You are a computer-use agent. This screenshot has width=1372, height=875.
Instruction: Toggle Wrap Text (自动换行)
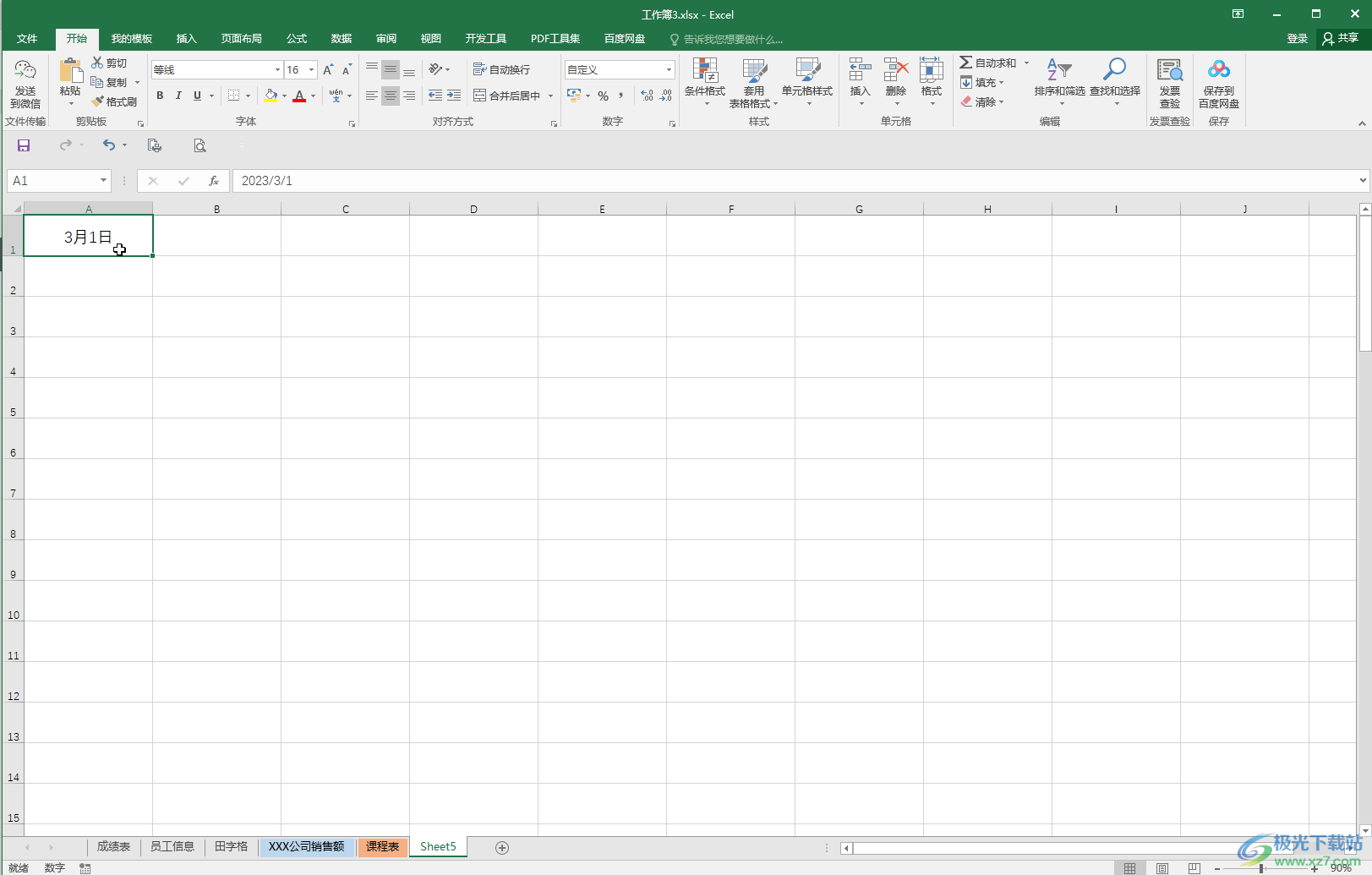click(501, 69)
